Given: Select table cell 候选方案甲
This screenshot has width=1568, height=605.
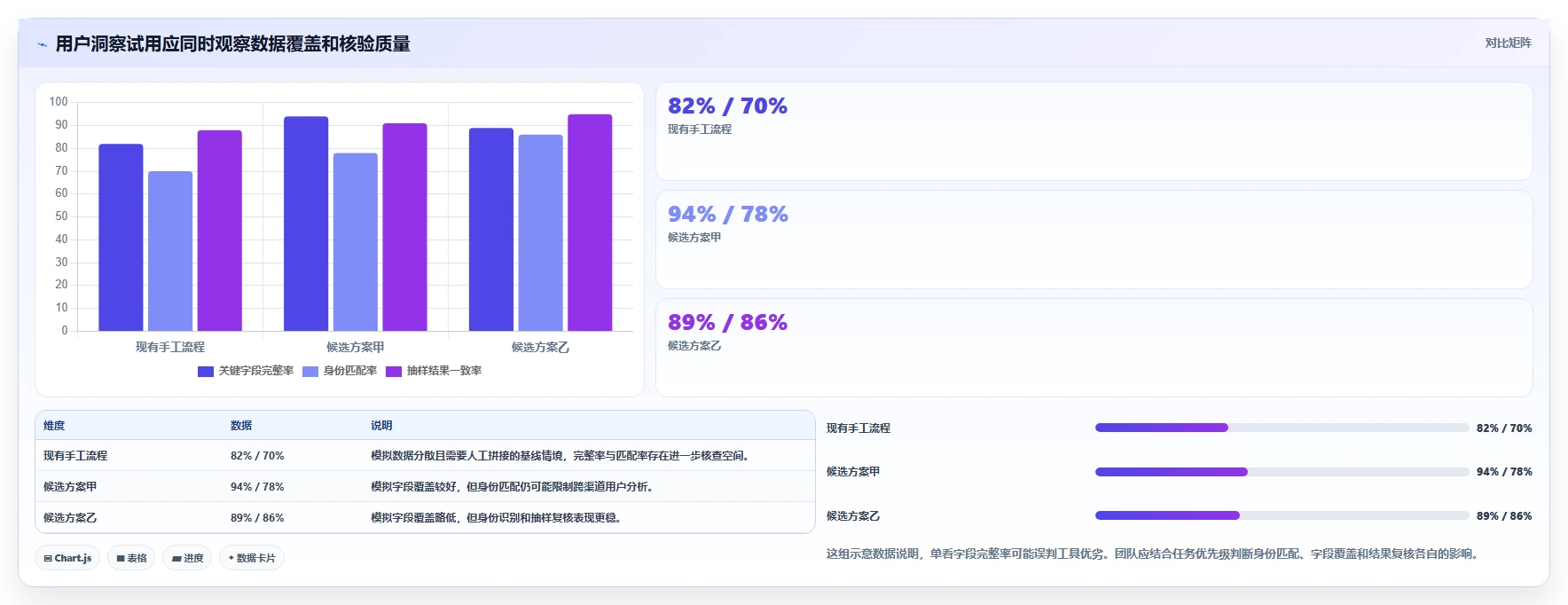Looking at the screenshot, I should click(x=70, y=487).
